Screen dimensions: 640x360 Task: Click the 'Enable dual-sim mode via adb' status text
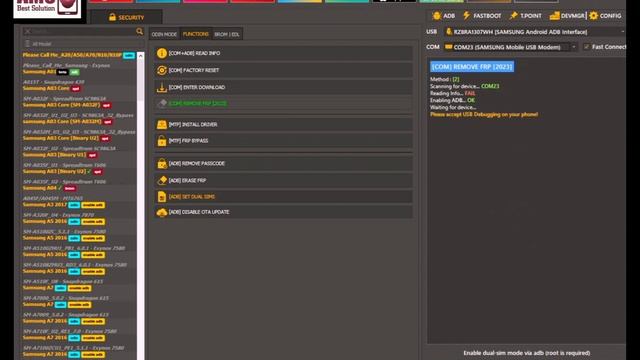527,353
